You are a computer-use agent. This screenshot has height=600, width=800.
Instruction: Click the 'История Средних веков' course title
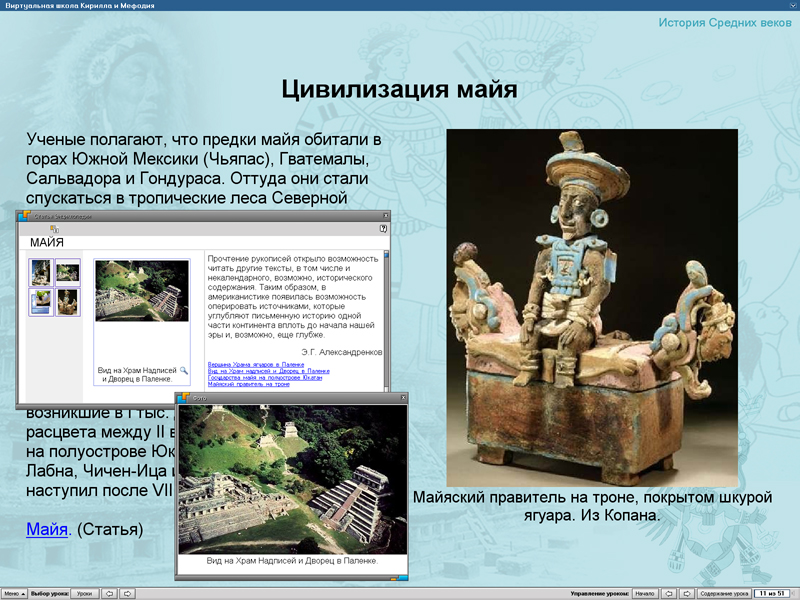click(x=725, y=22)
